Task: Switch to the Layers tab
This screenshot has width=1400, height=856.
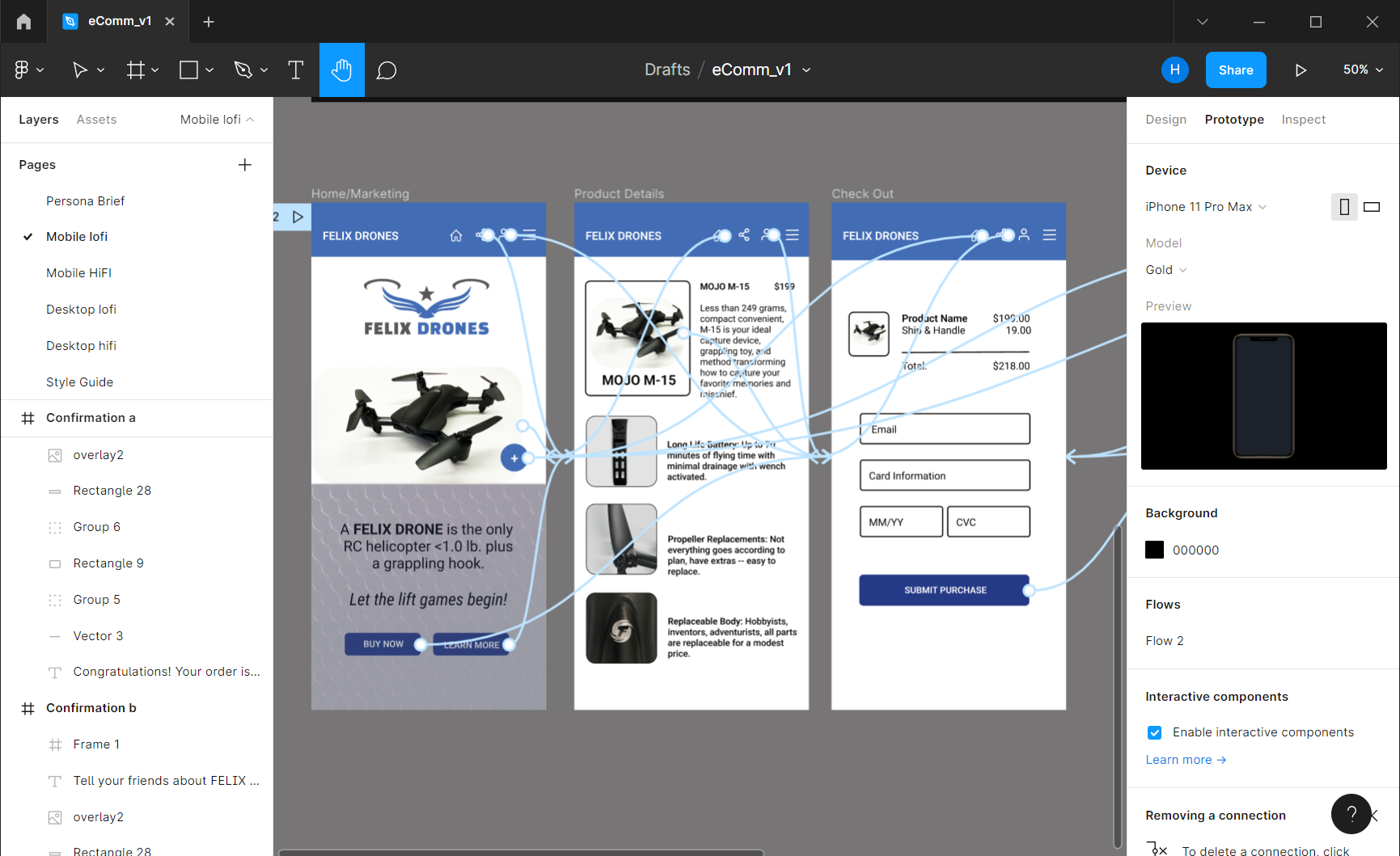Action: tap(39, 120)
